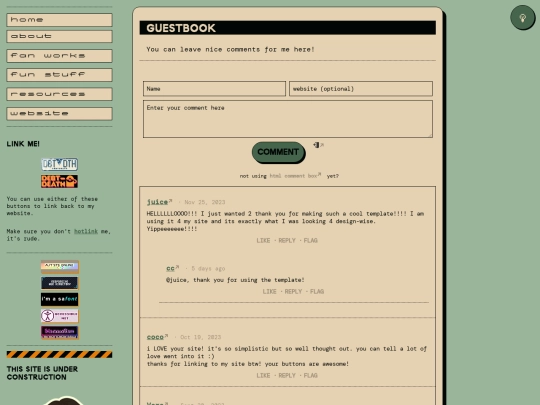540x405 pixels.
Task: Like coco's comment
Action: 263,375
